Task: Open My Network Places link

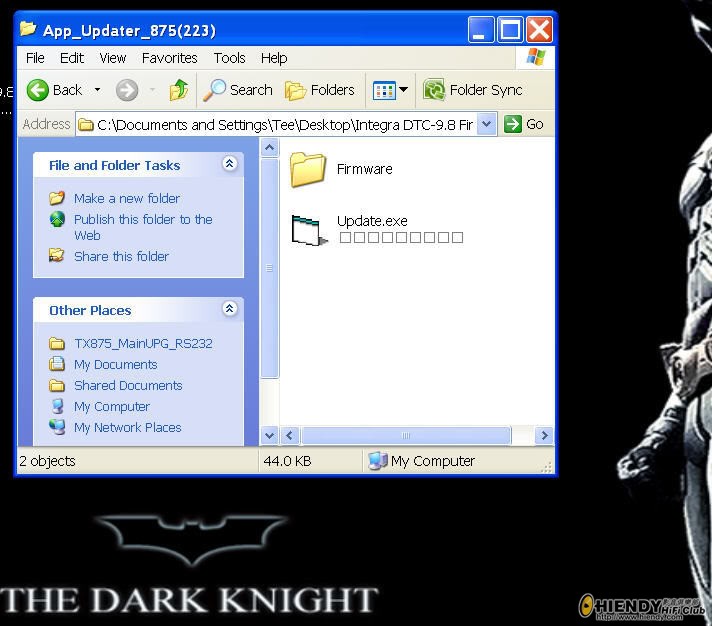Action: (128, 428)
